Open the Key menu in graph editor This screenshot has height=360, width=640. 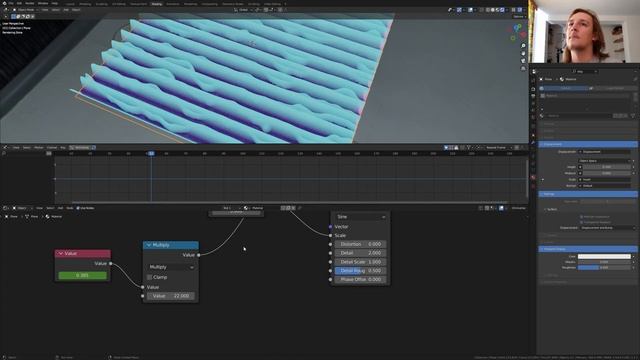(63, 147)
